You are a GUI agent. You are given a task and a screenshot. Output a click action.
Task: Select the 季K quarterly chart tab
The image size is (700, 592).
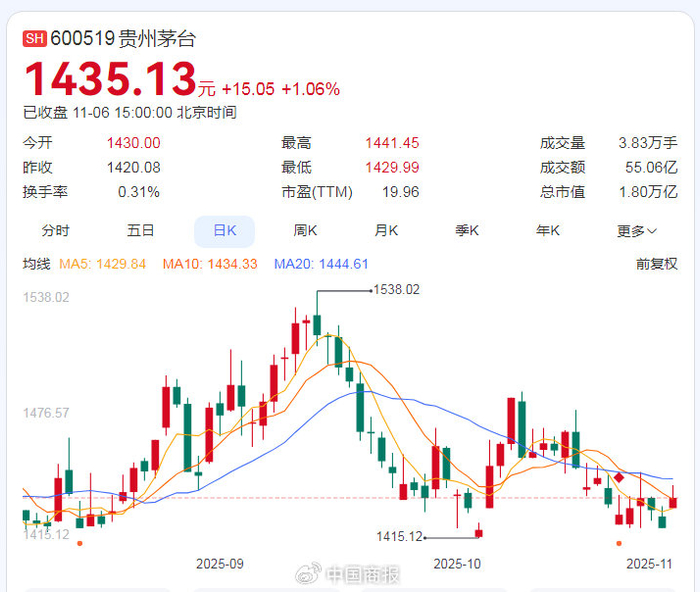coord(467,231)
